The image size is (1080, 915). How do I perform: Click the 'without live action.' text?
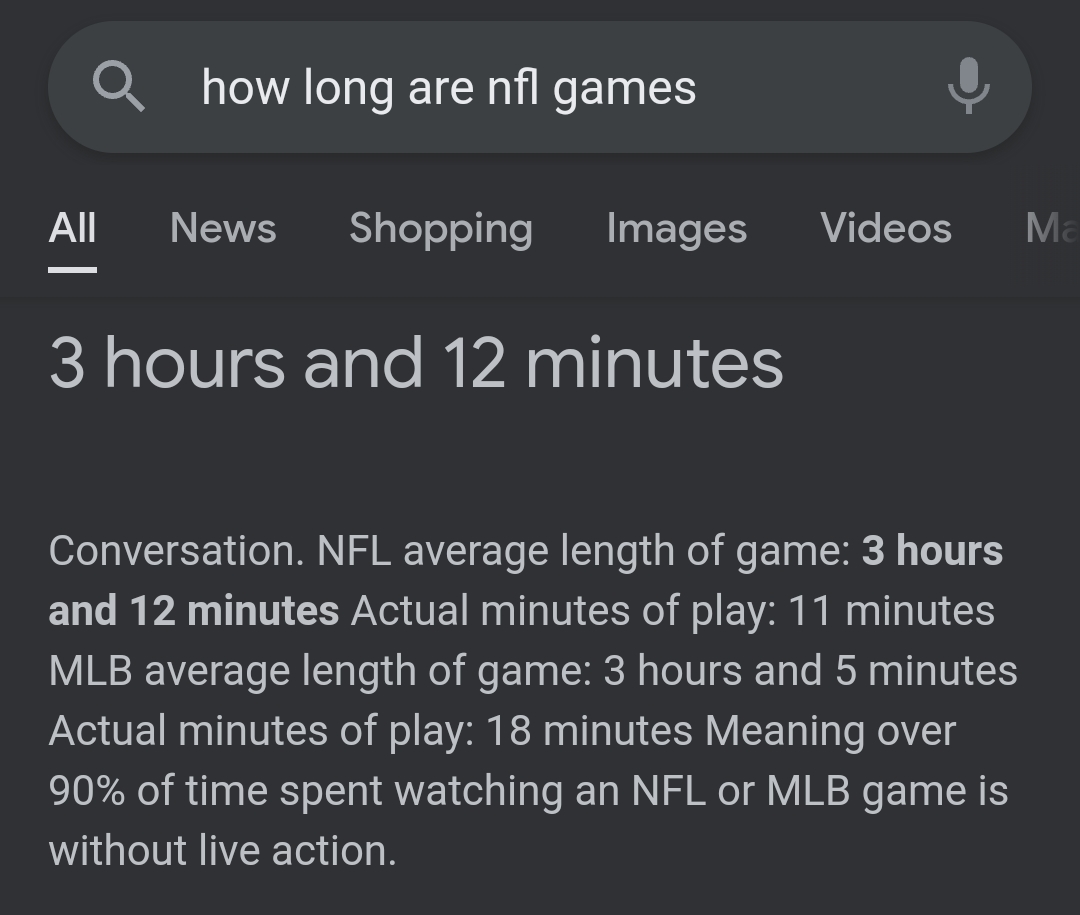(222, 850)
